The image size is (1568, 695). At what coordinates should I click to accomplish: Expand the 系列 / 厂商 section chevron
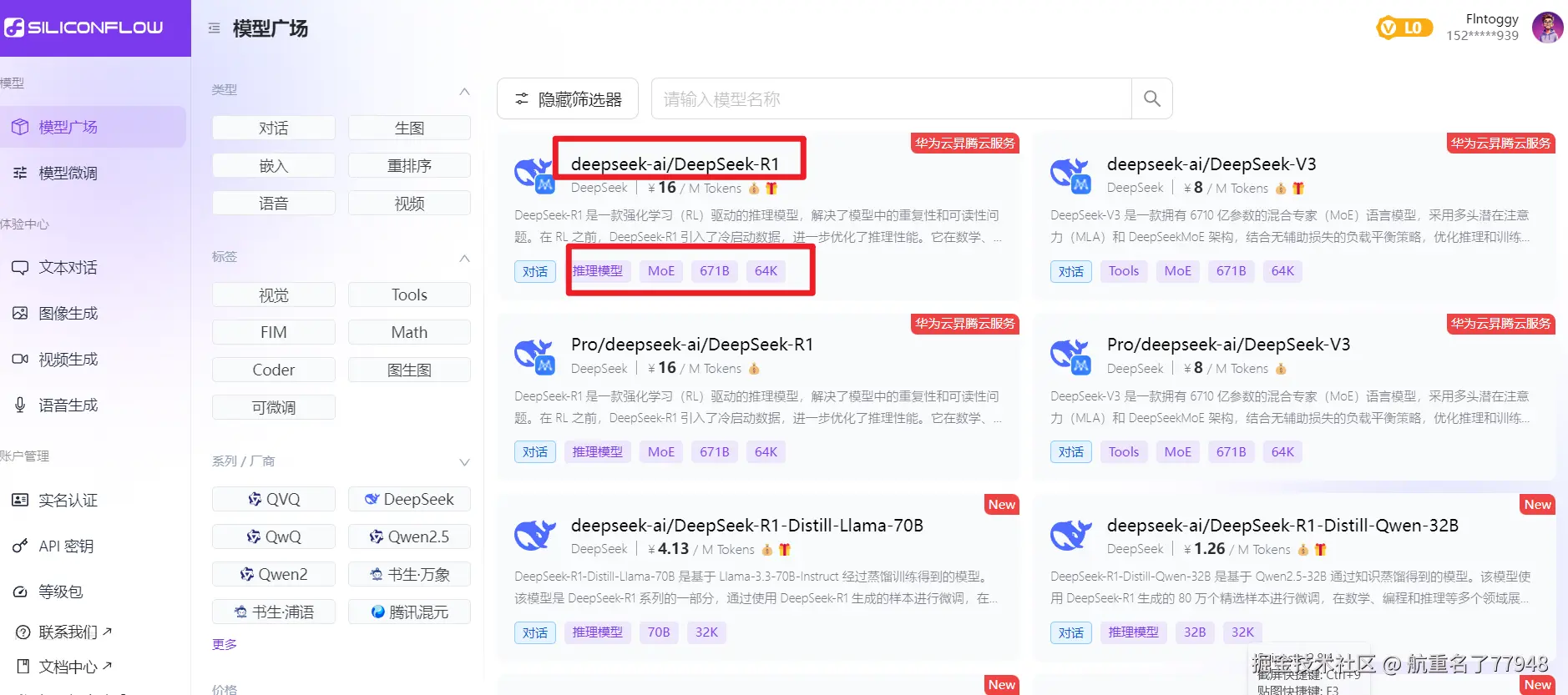tap(464, 462)
